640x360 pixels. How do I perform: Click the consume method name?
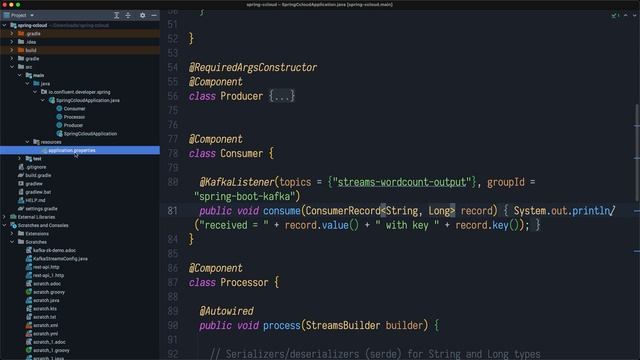coord(282,211)
